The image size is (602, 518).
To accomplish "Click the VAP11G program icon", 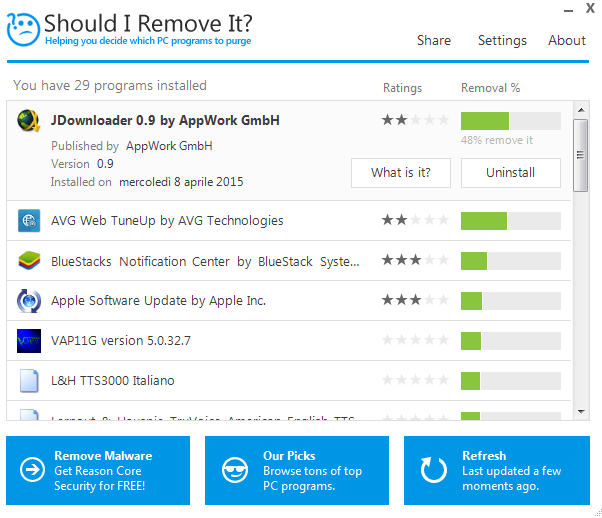I will (x=29, y=341).
